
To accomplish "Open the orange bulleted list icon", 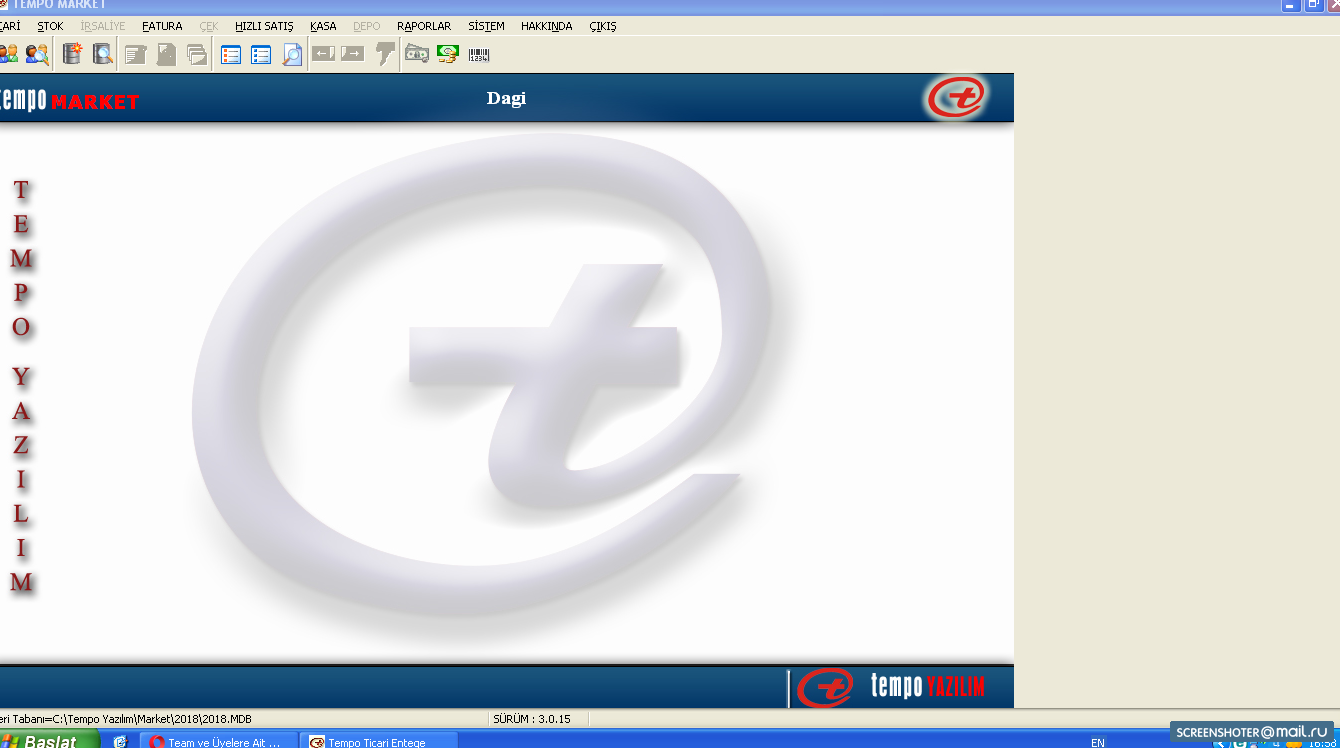I will [x=231, y=54].
